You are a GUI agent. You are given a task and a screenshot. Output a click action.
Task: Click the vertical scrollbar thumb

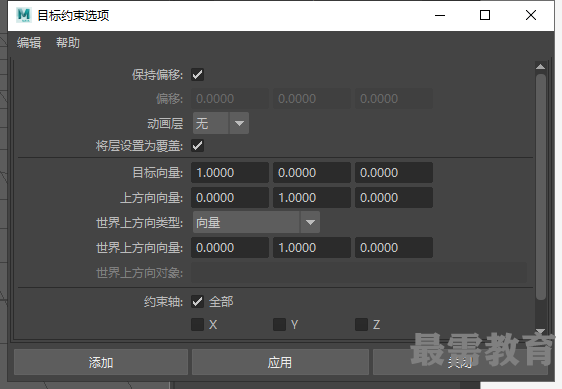tap(540, 186)
